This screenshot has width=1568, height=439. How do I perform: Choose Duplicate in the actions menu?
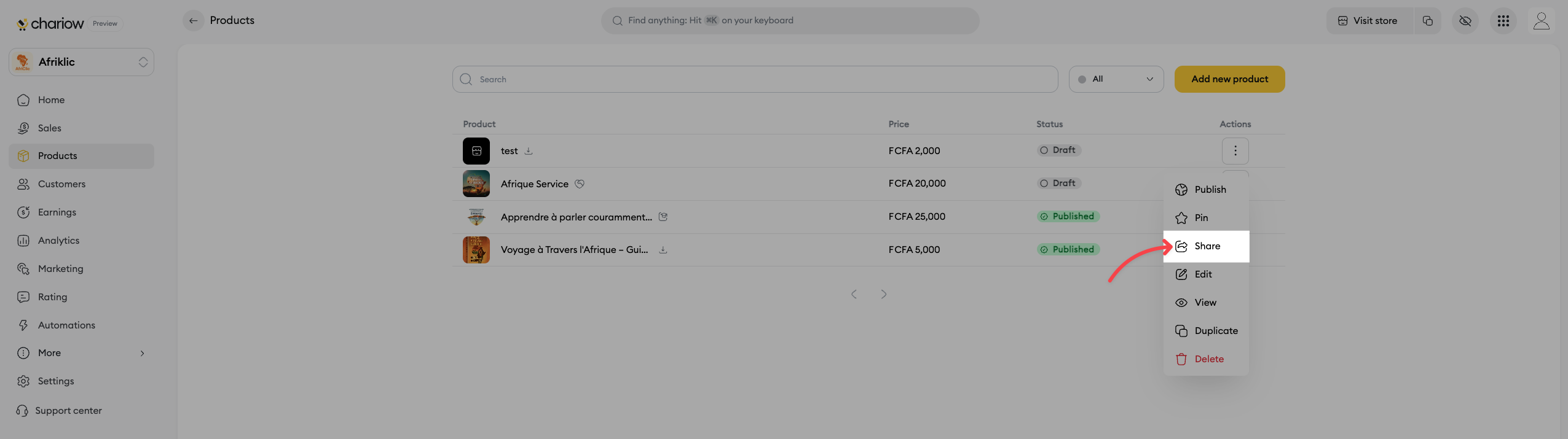[x=1215, y=331]
